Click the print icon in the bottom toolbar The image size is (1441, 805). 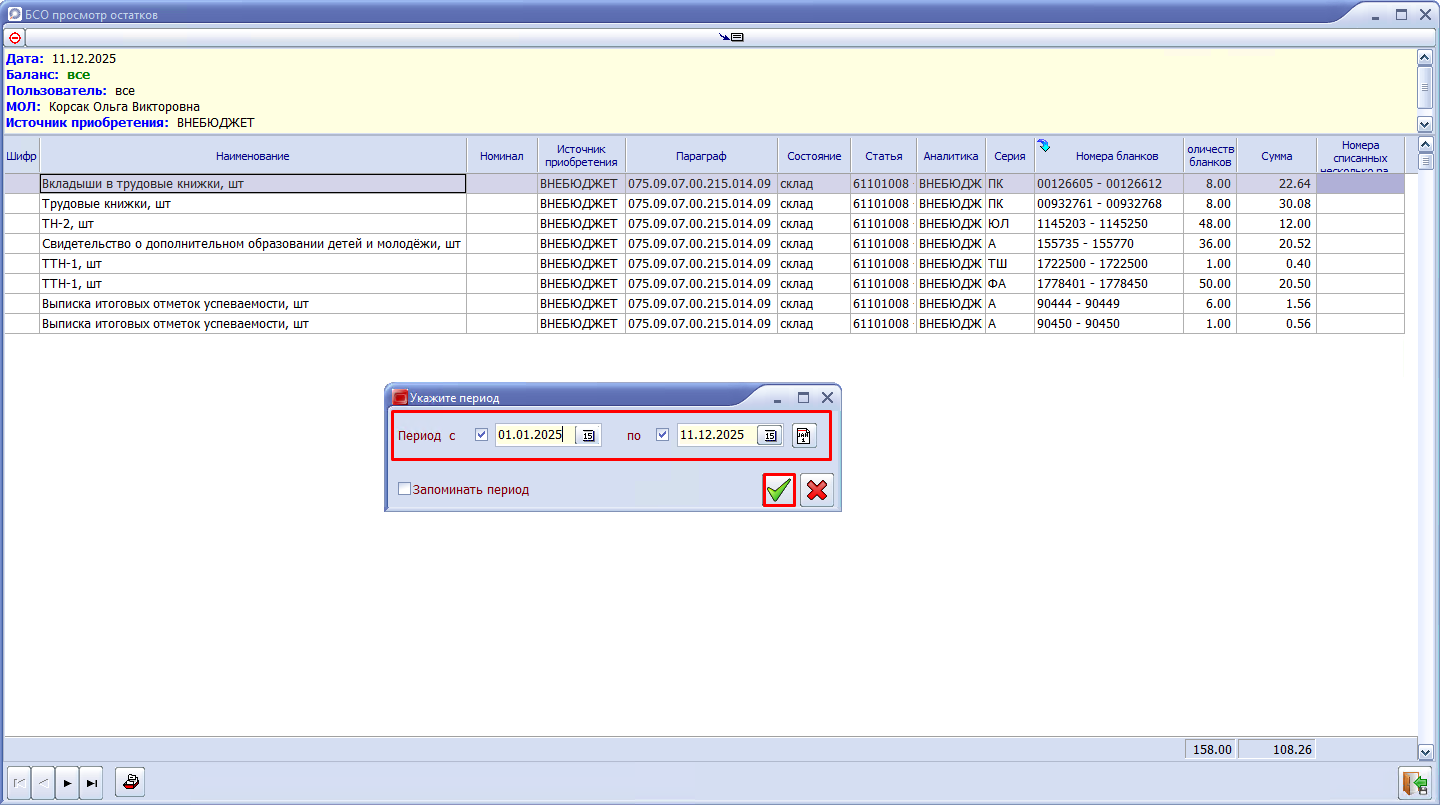pos(130,783)
